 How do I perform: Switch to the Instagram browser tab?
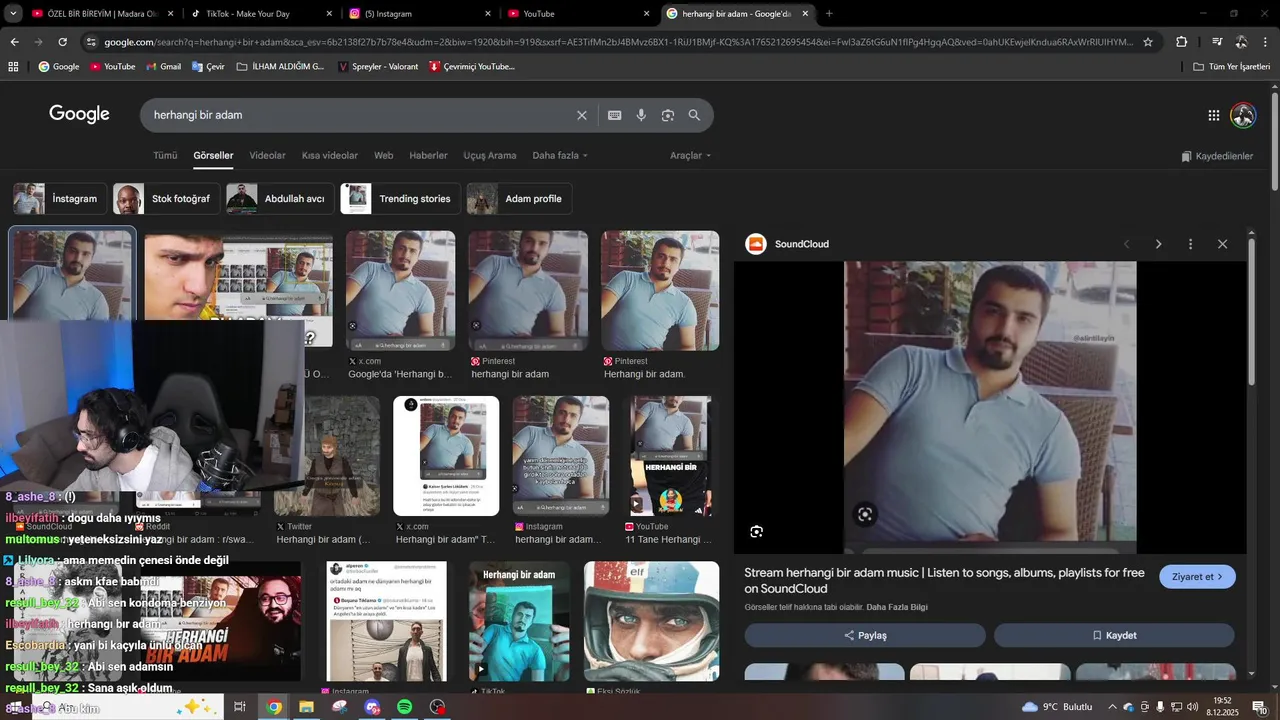point(420,14)
